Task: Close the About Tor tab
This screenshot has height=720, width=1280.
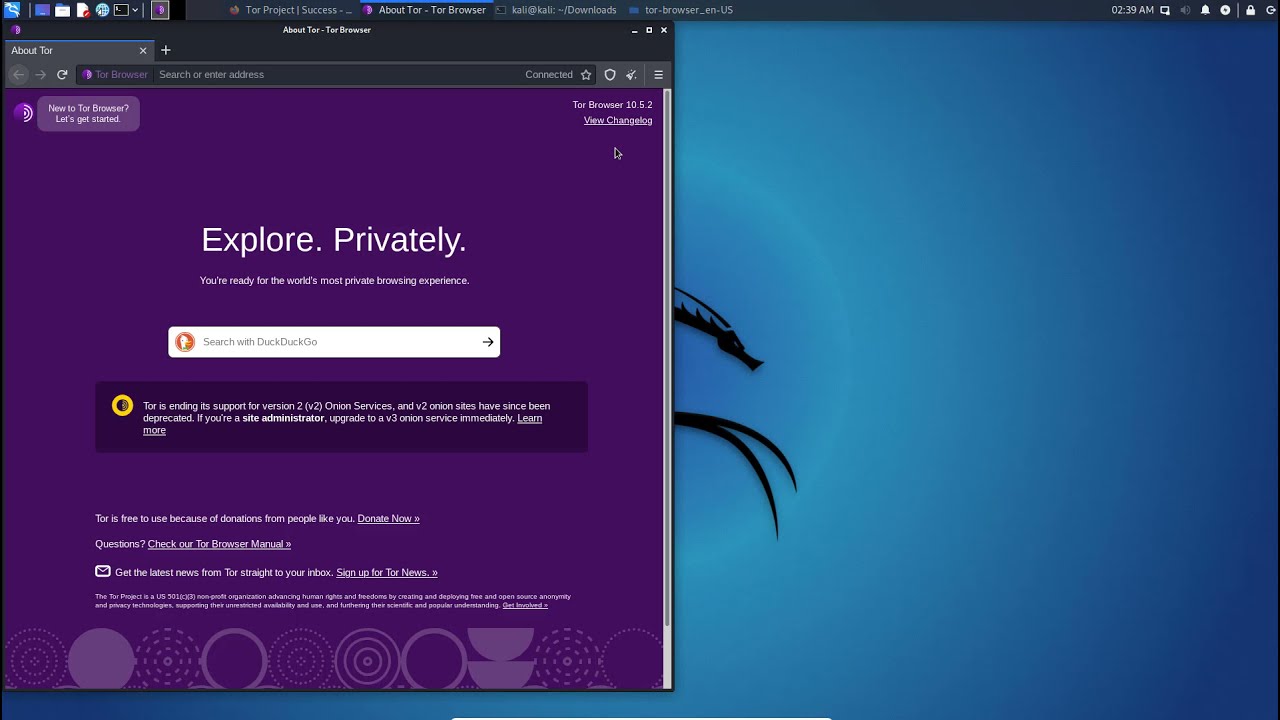Action: 143,50
